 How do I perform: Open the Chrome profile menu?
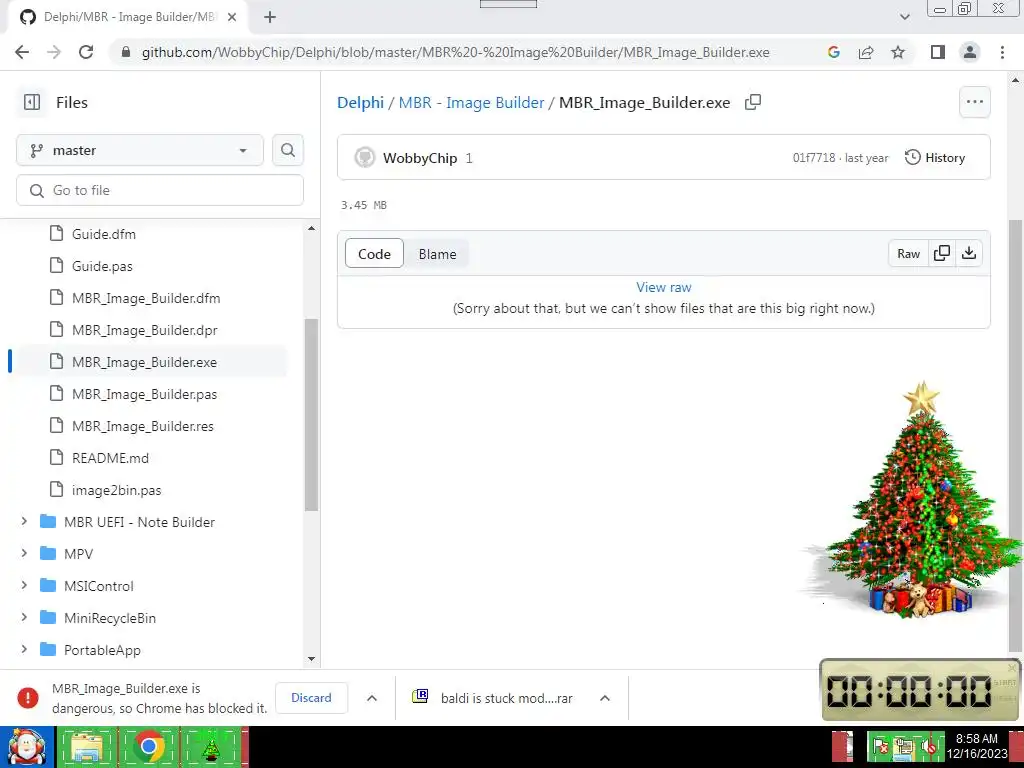pos(970,52)
